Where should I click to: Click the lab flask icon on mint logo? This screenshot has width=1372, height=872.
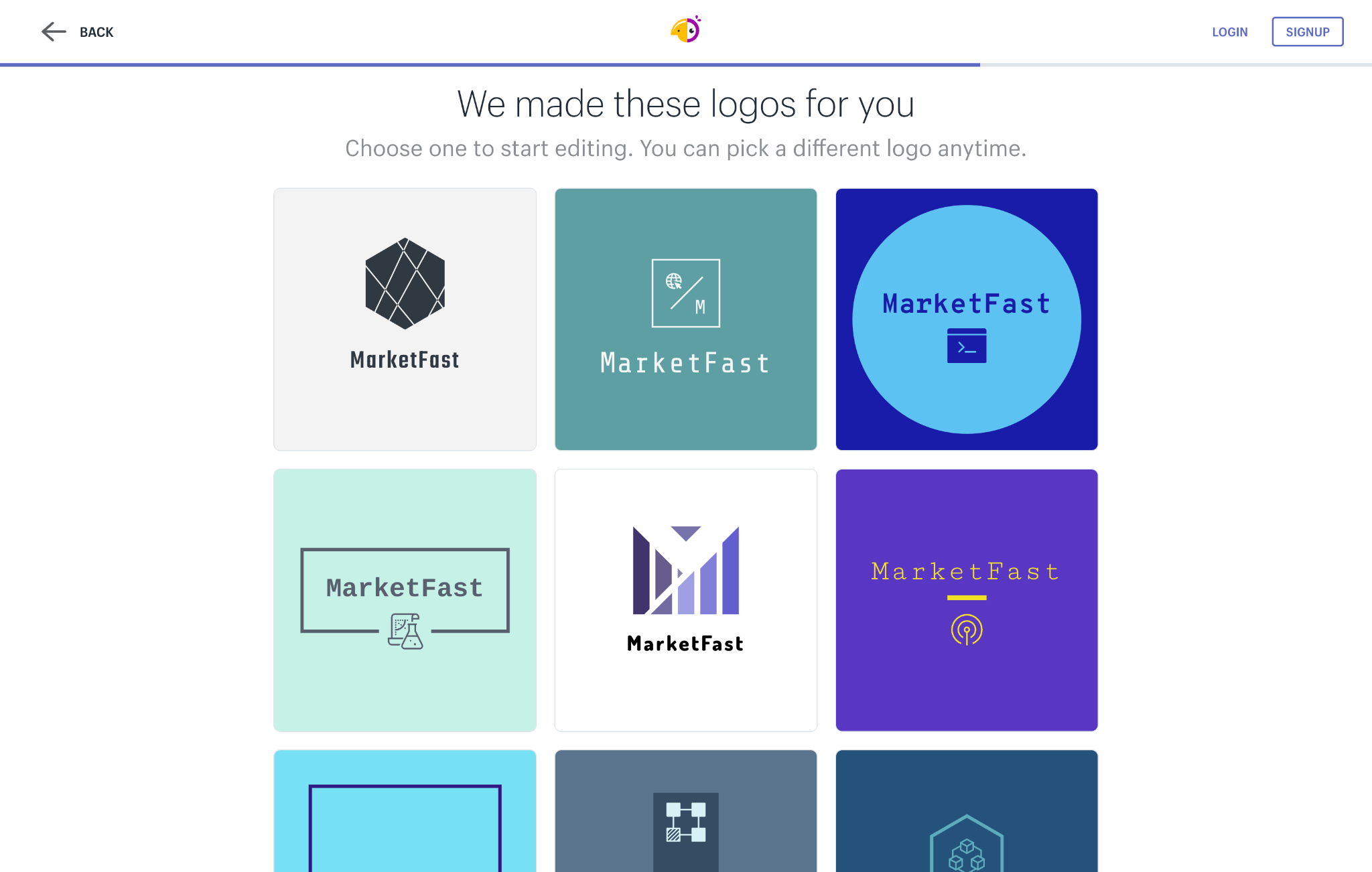(x=405, y=631)
